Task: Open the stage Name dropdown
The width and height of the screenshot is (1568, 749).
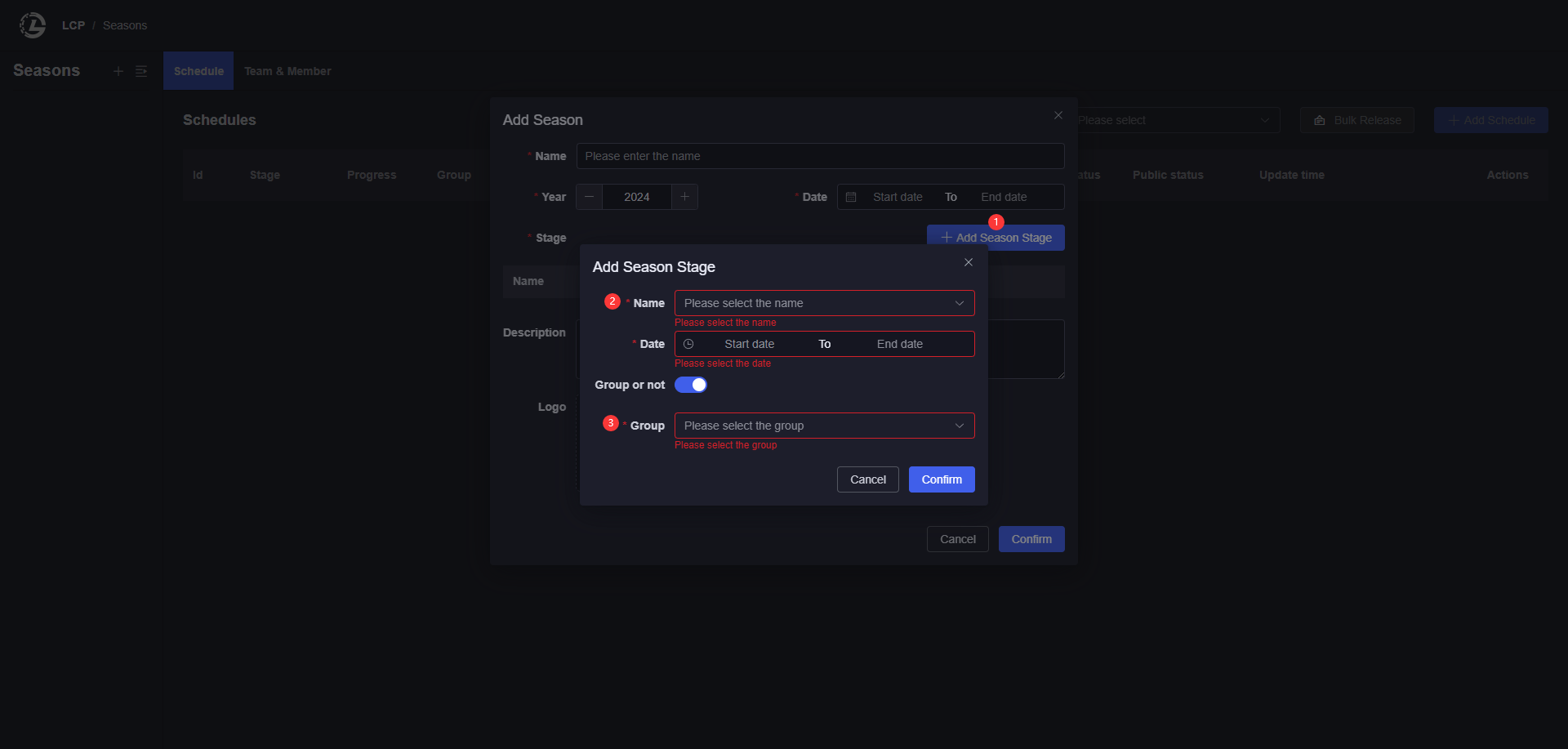Action: pos(824,303)
